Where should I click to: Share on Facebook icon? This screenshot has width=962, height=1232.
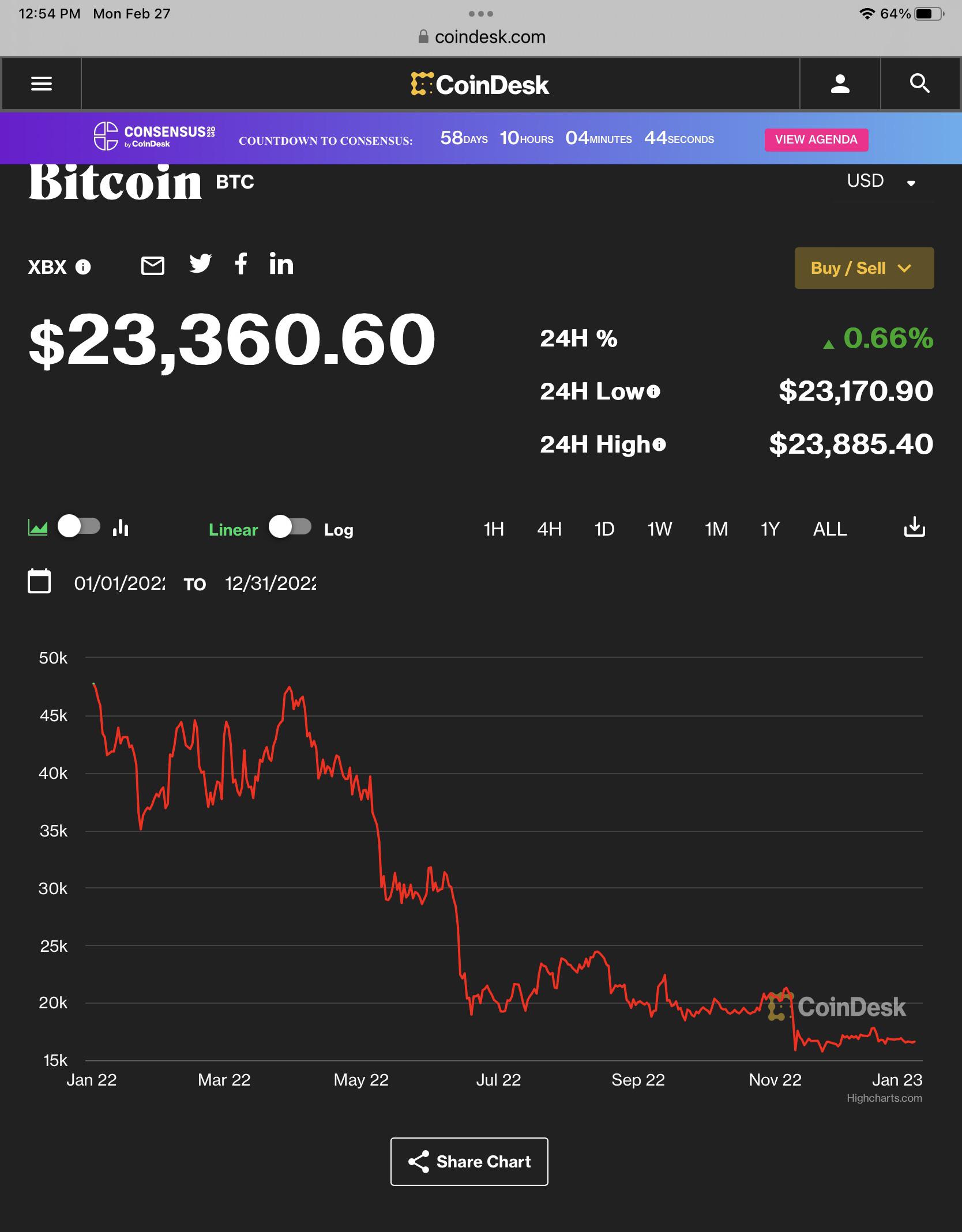[241, 264]
